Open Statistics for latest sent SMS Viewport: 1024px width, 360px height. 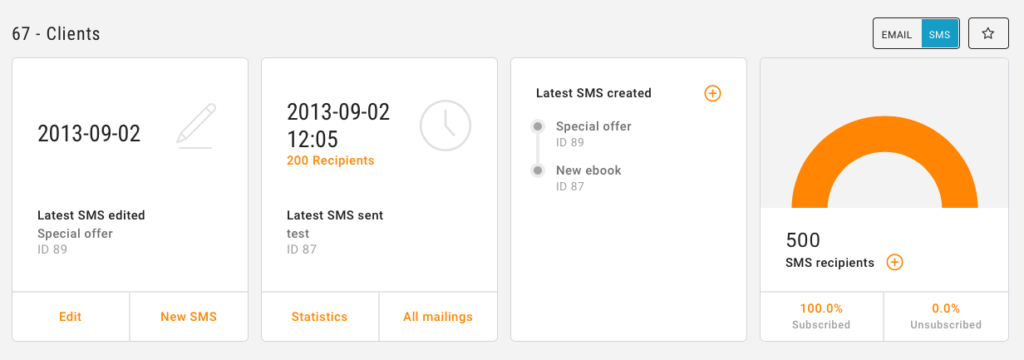coord(319,317)
